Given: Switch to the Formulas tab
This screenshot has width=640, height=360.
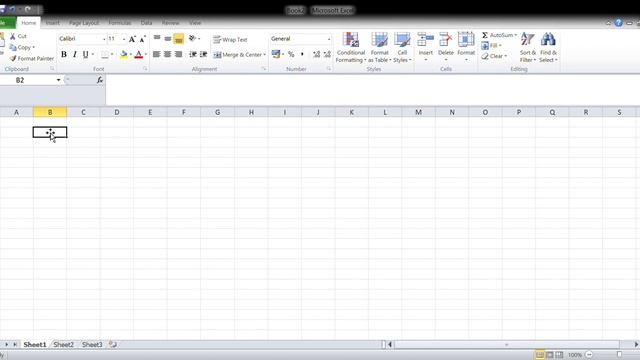Looking at the screenshot, I should point(120,23).
